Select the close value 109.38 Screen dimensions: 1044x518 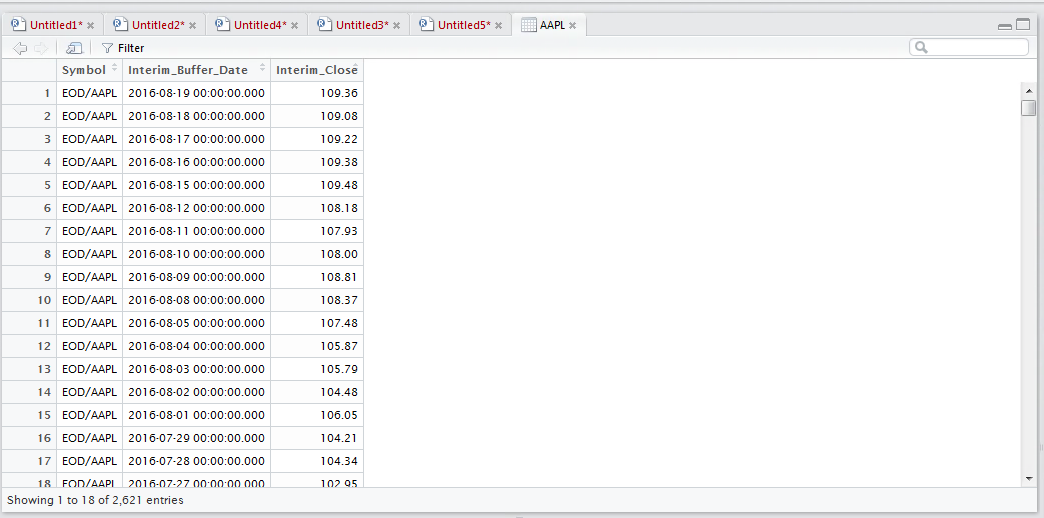tap(317, 162)
